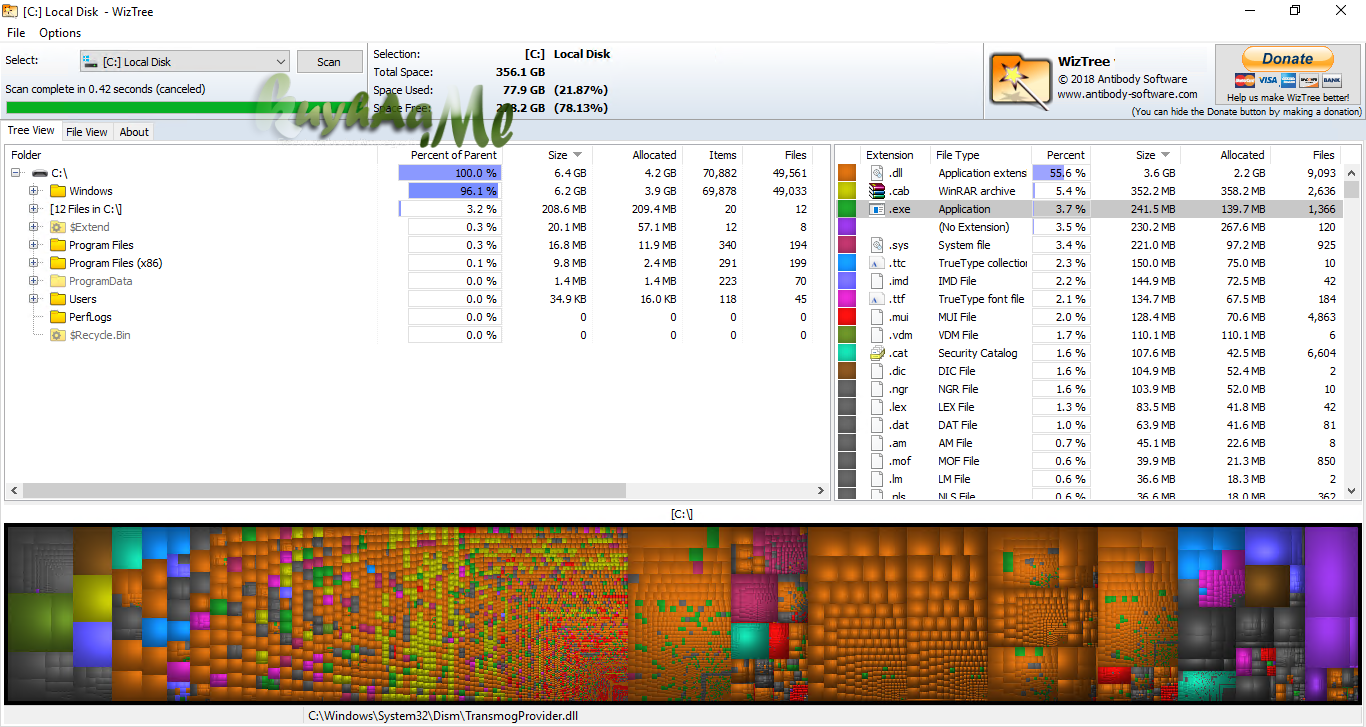The height and width of the screenshot is (727, 1366).
Task: Click the tree view horizontal scrollbar
Action: point(324,491)
